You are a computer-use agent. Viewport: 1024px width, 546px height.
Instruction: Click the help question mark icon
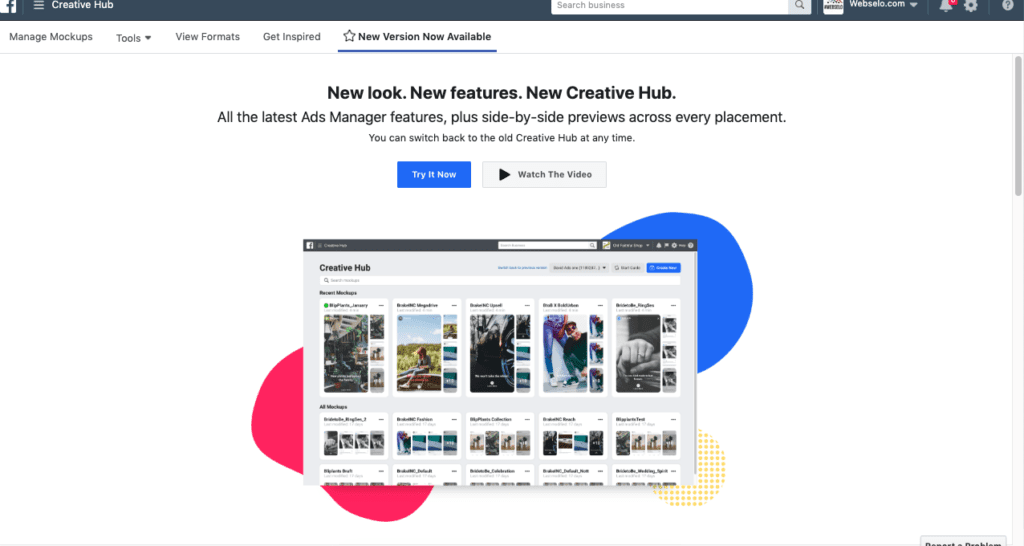click(1008, 6)
